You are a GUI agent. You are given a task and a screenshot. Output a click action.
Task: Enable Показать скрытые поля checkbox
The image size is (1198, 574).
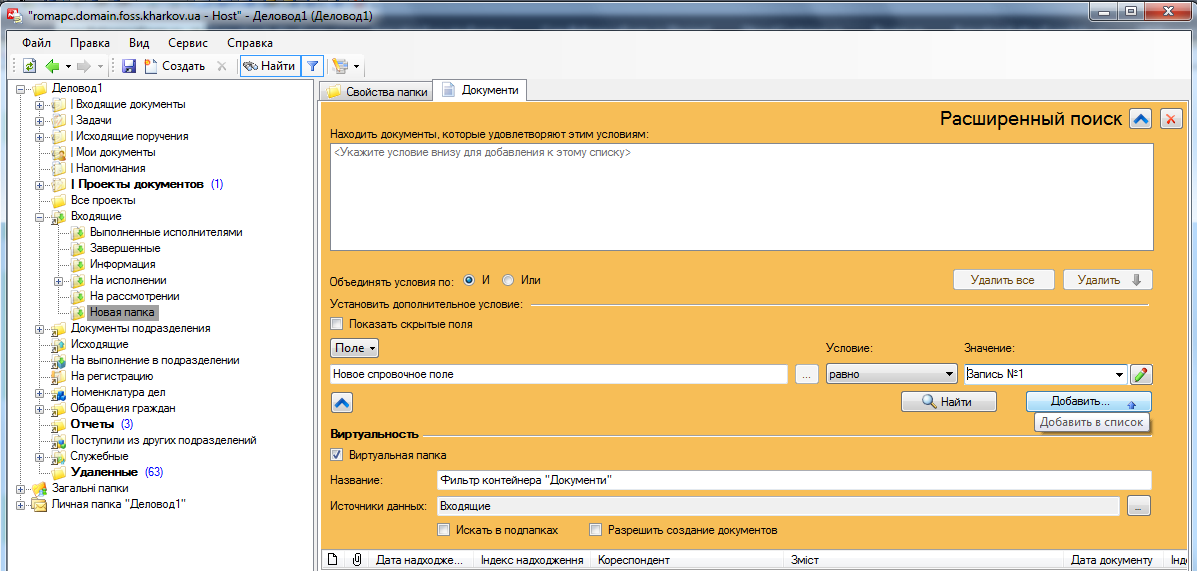(x=337, y=324)
